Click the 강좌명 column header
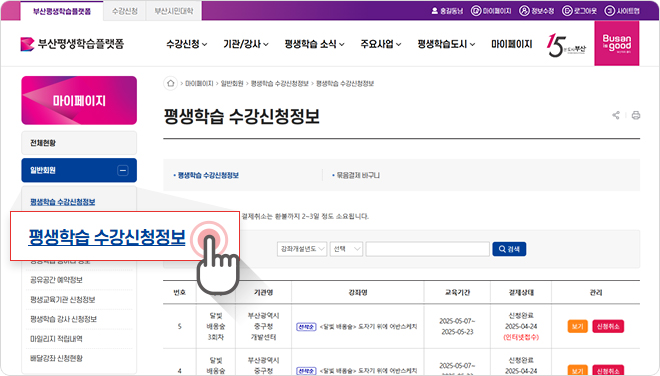Image resolution: width=660 pixels, height=376 pixels. (358, 292)
